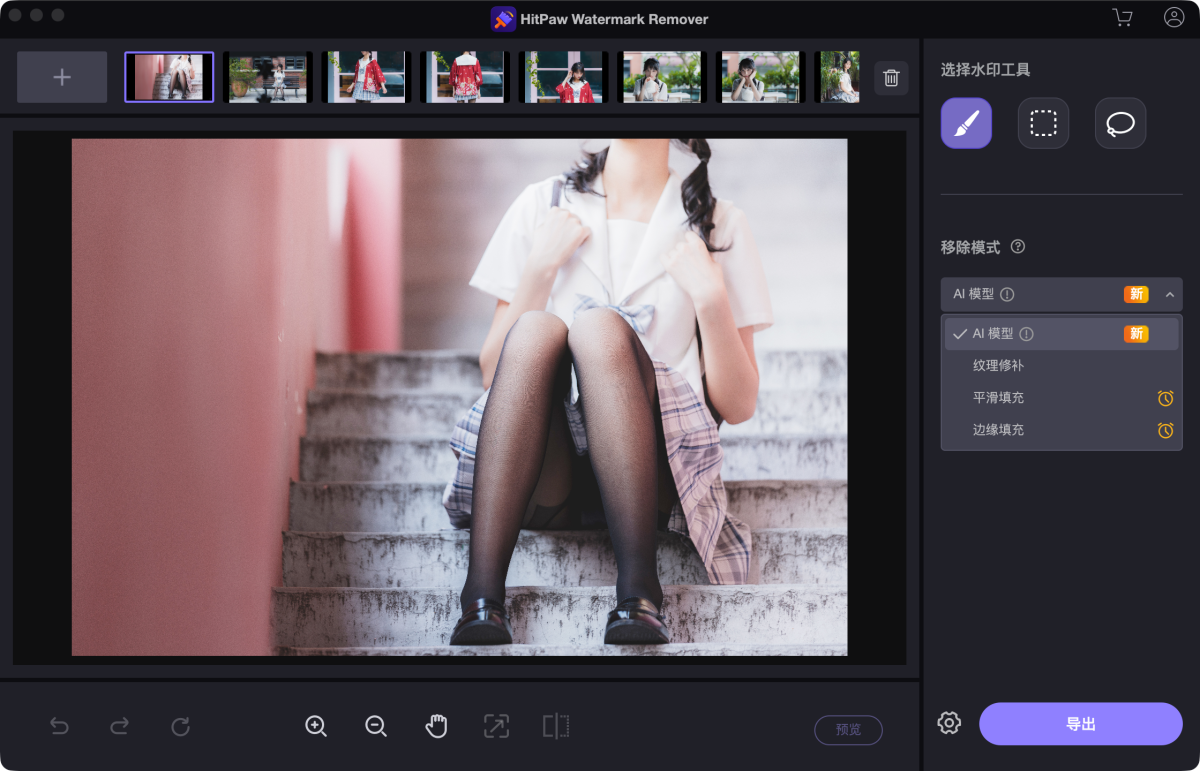1200x771 pixels.
Task: Open the user account icon
Action: [1174, 17]
